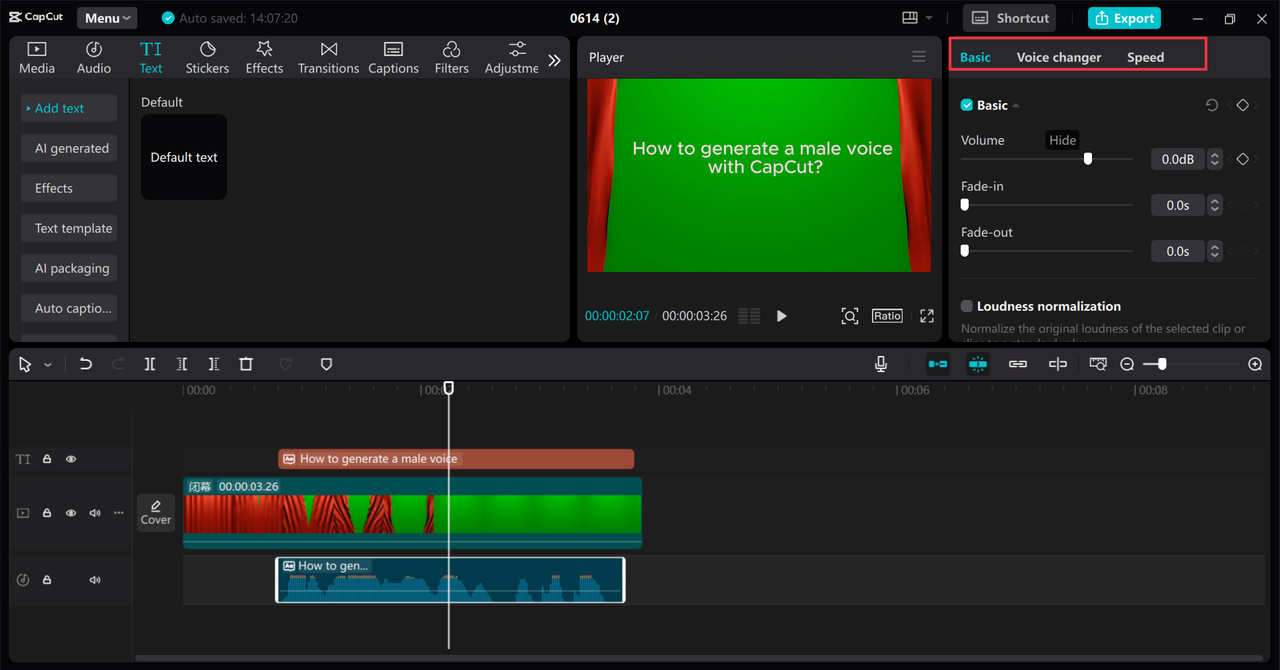Viewport: 1280px width, 670px height.
Task: Open the Effects tab in top toolbar
Action: pos(264,58)
